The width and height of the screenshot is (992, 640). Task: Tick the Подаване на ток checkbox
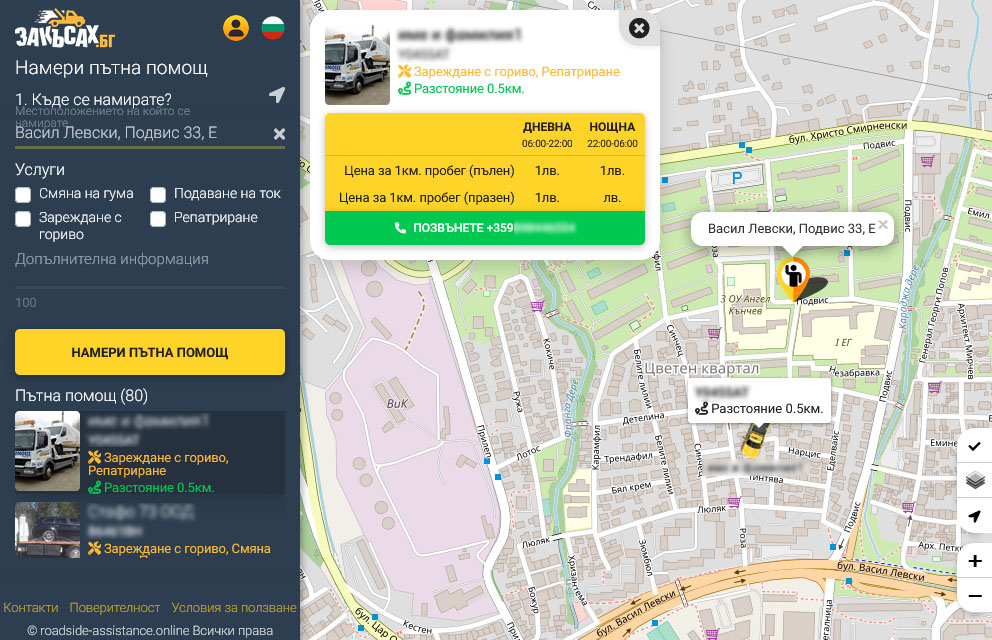coord(158,194)
